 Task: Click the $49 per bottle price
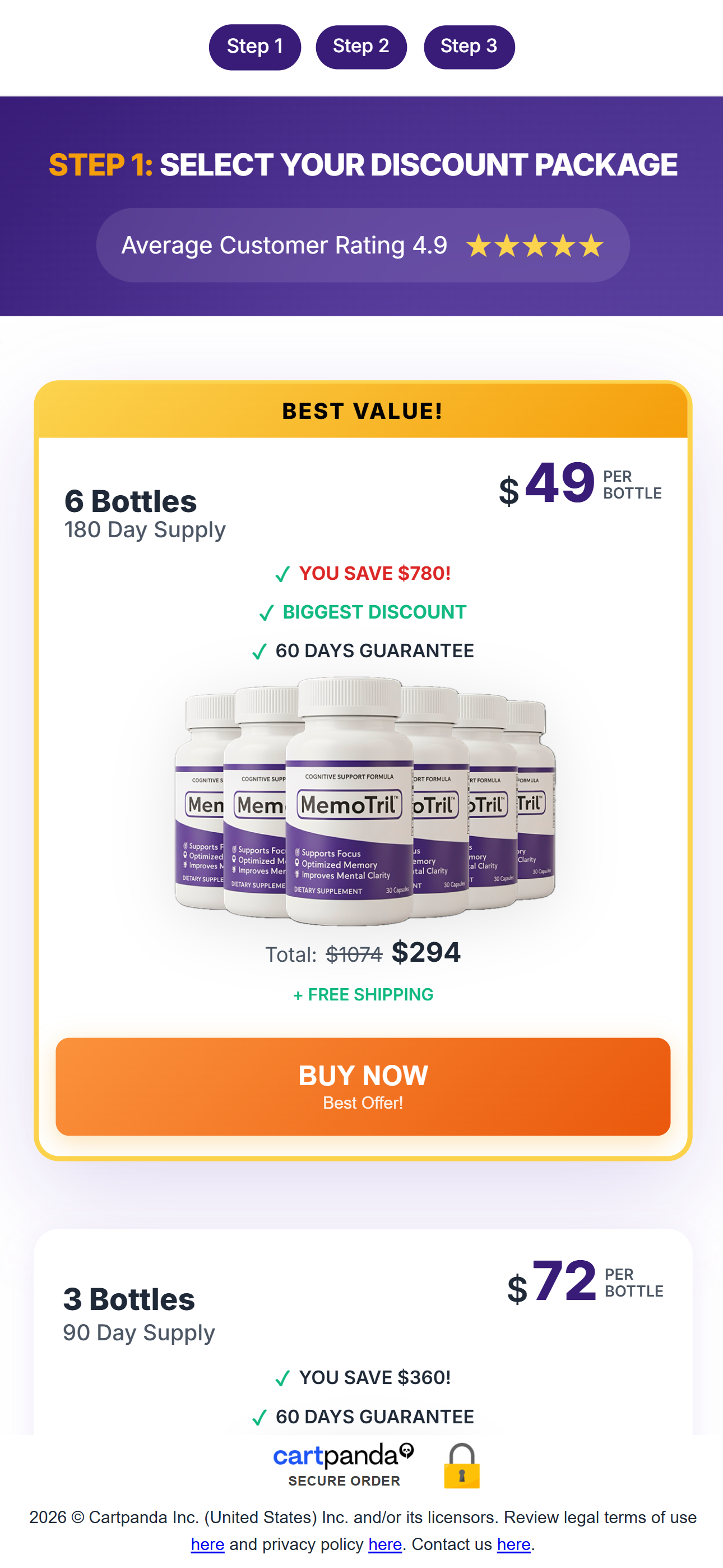(580, 485)
